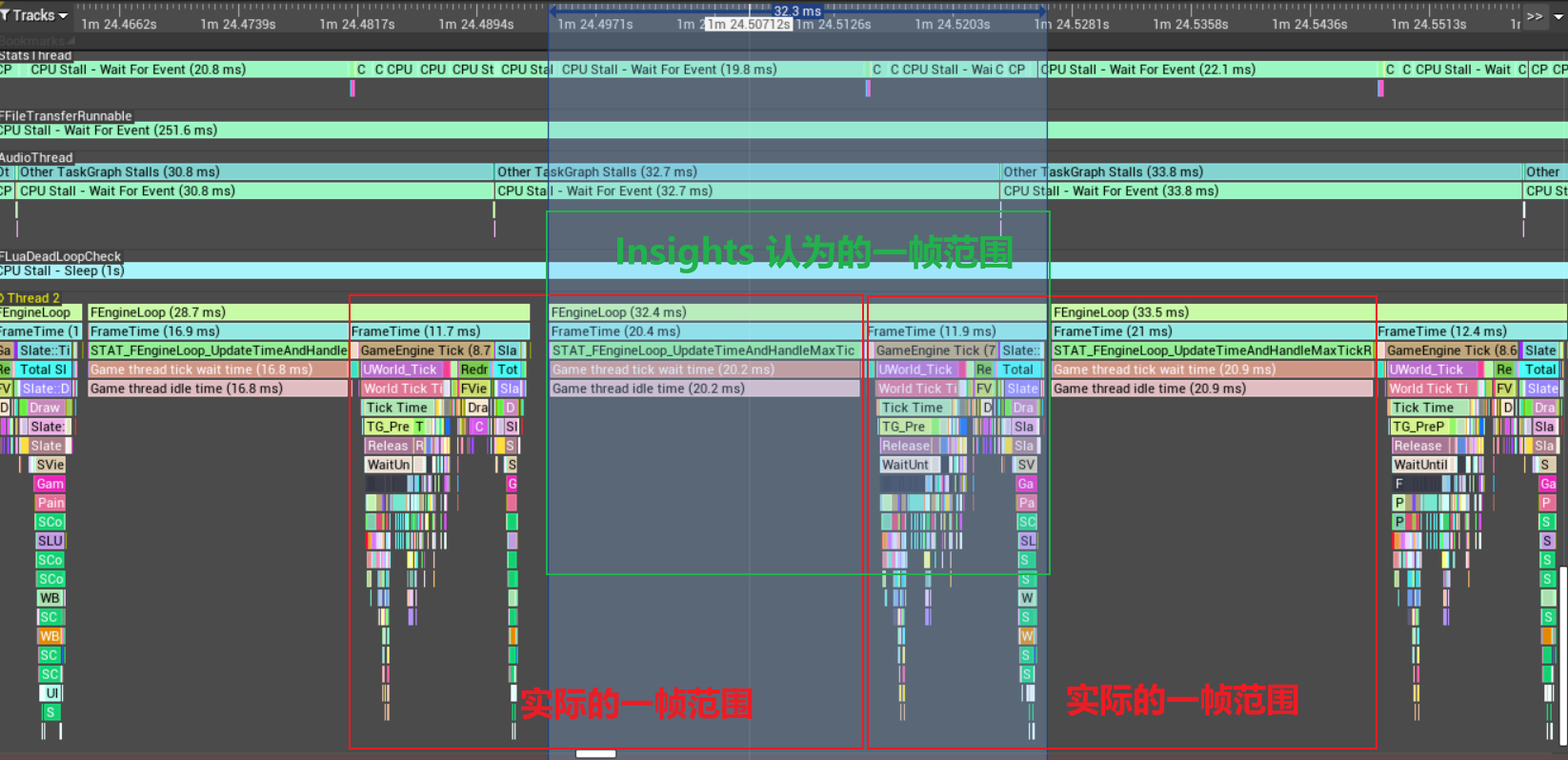
Task: Select Other TaskGraph Stalls (33.8 ms) event
Action: point(1261,172)
